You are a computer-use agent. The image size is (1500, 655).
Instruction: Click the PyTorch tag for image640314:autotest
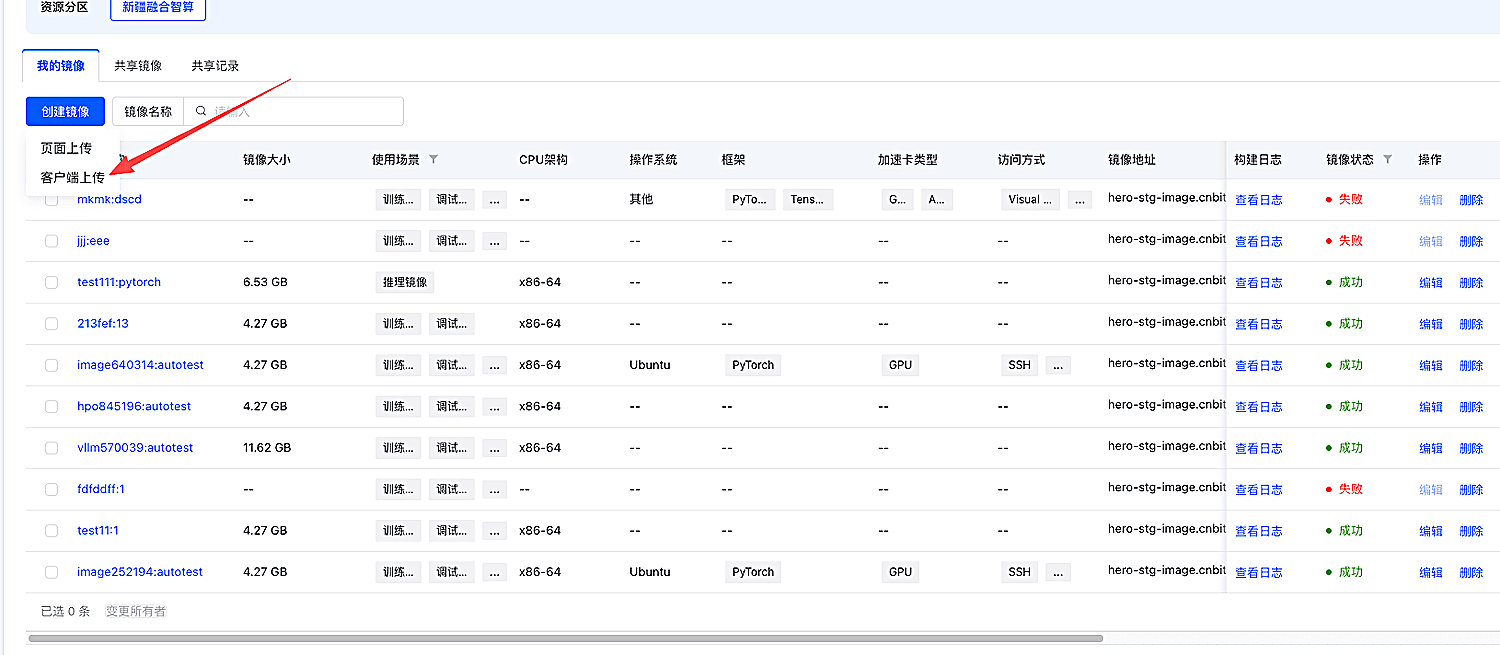pyautogui.click(x=753, y=365)
